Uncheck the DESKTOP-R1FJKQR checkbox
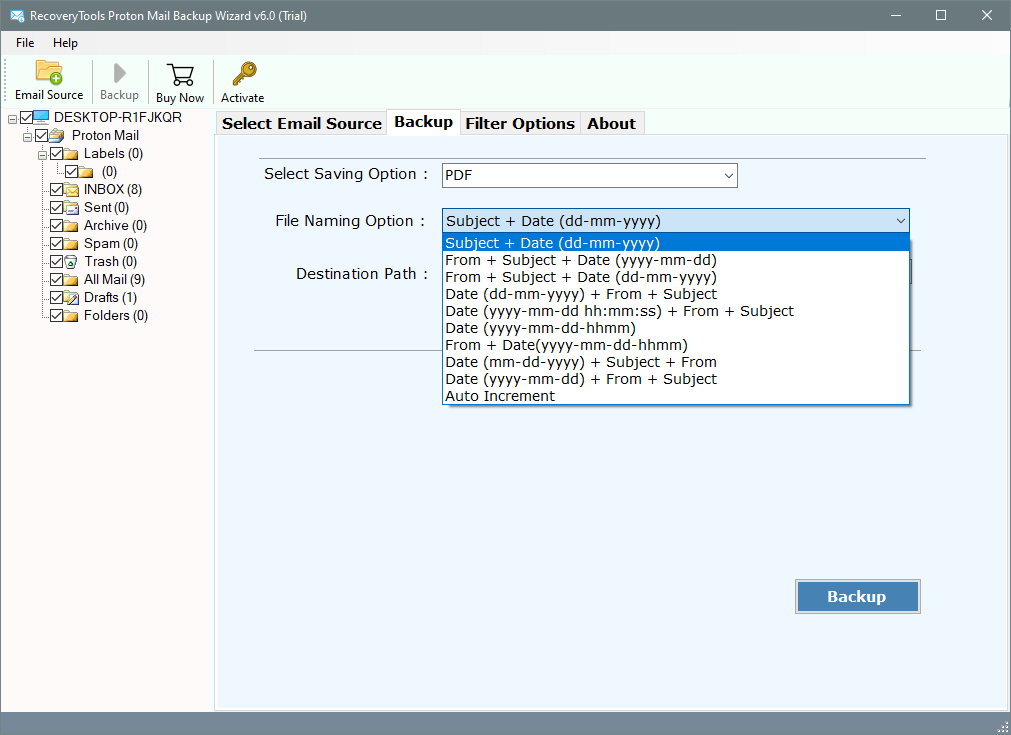The height and width of the screenshot is (735, 1011). [x=26, y=117]
